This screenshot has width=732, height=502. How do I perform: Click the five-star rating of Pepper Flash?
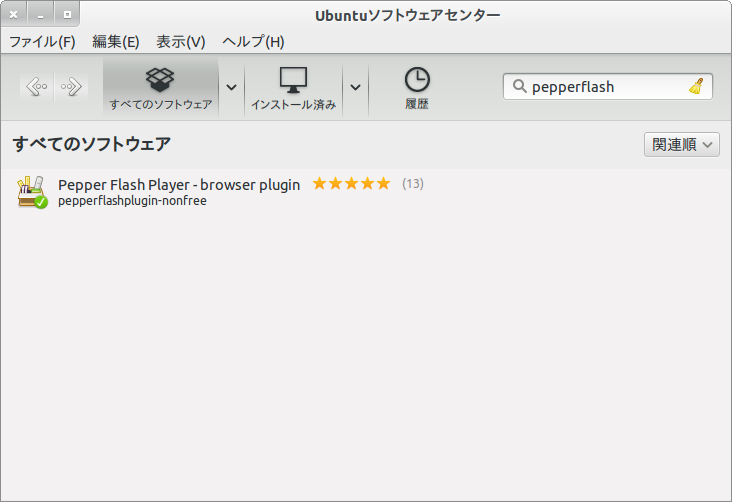pyautogui.click(x=351, y=184)
